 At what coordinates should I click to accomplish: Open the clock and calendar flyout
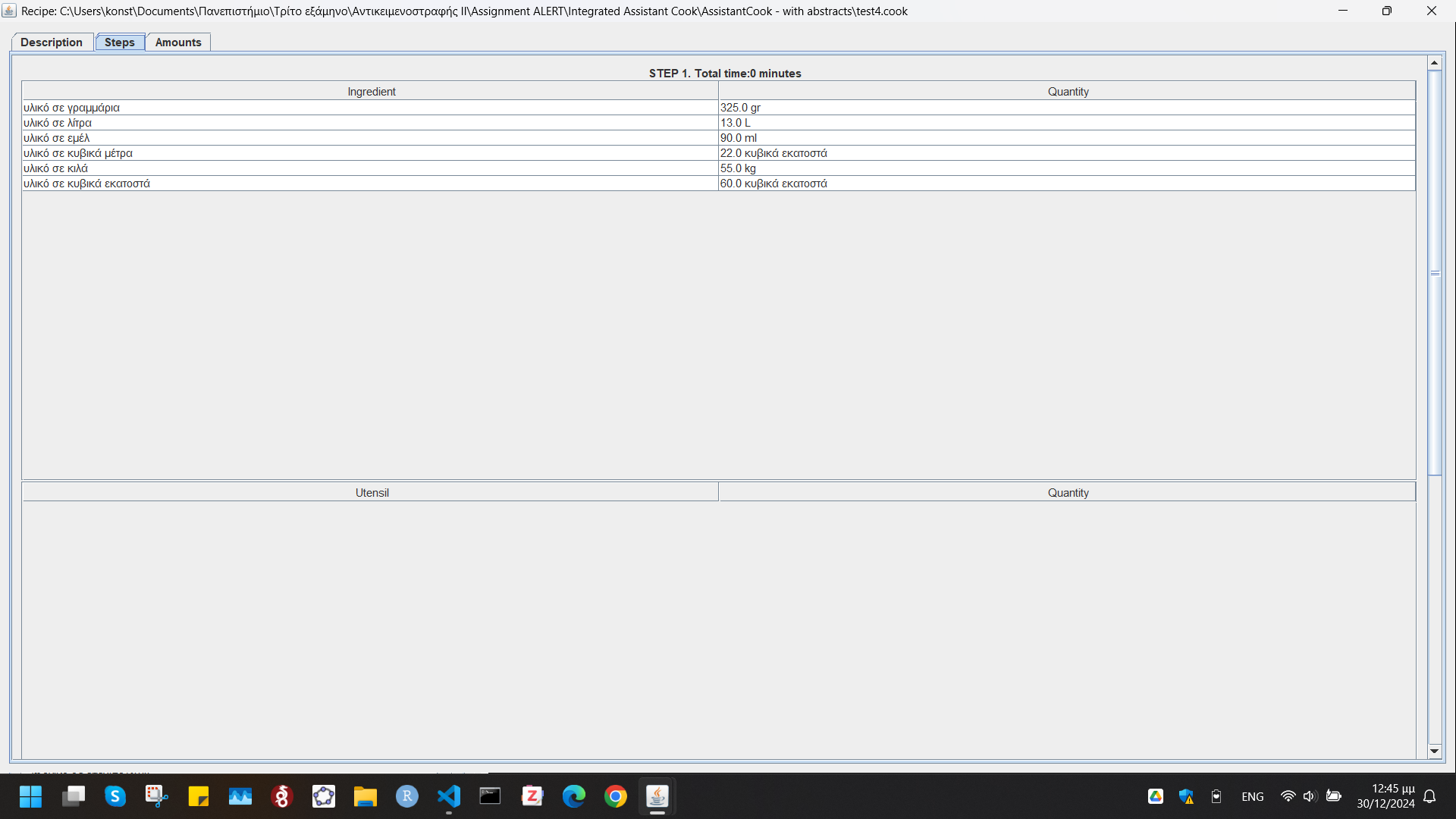(x=1385, y=796)
